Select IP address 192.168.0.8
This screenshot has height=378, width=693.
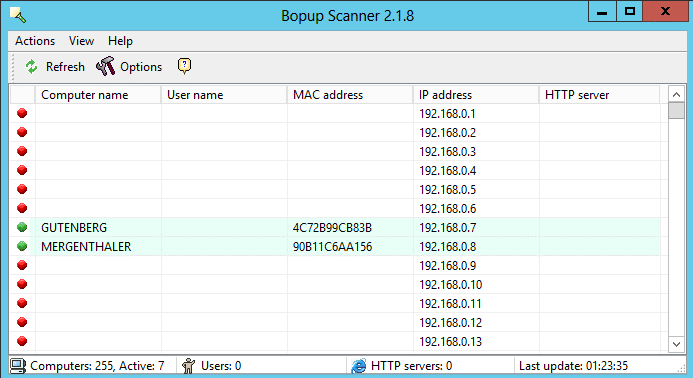(447, 247)
